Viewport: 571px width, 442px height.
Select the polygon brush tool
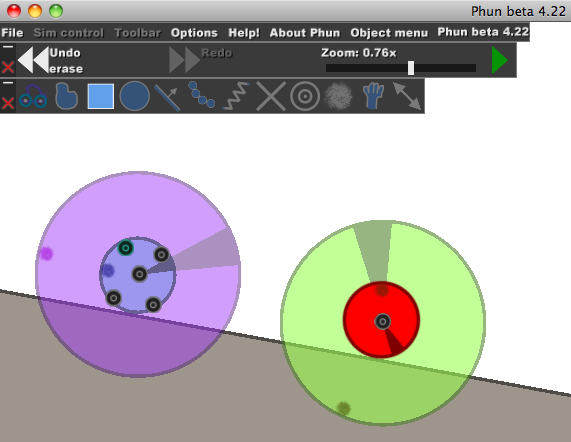[67, 96]
